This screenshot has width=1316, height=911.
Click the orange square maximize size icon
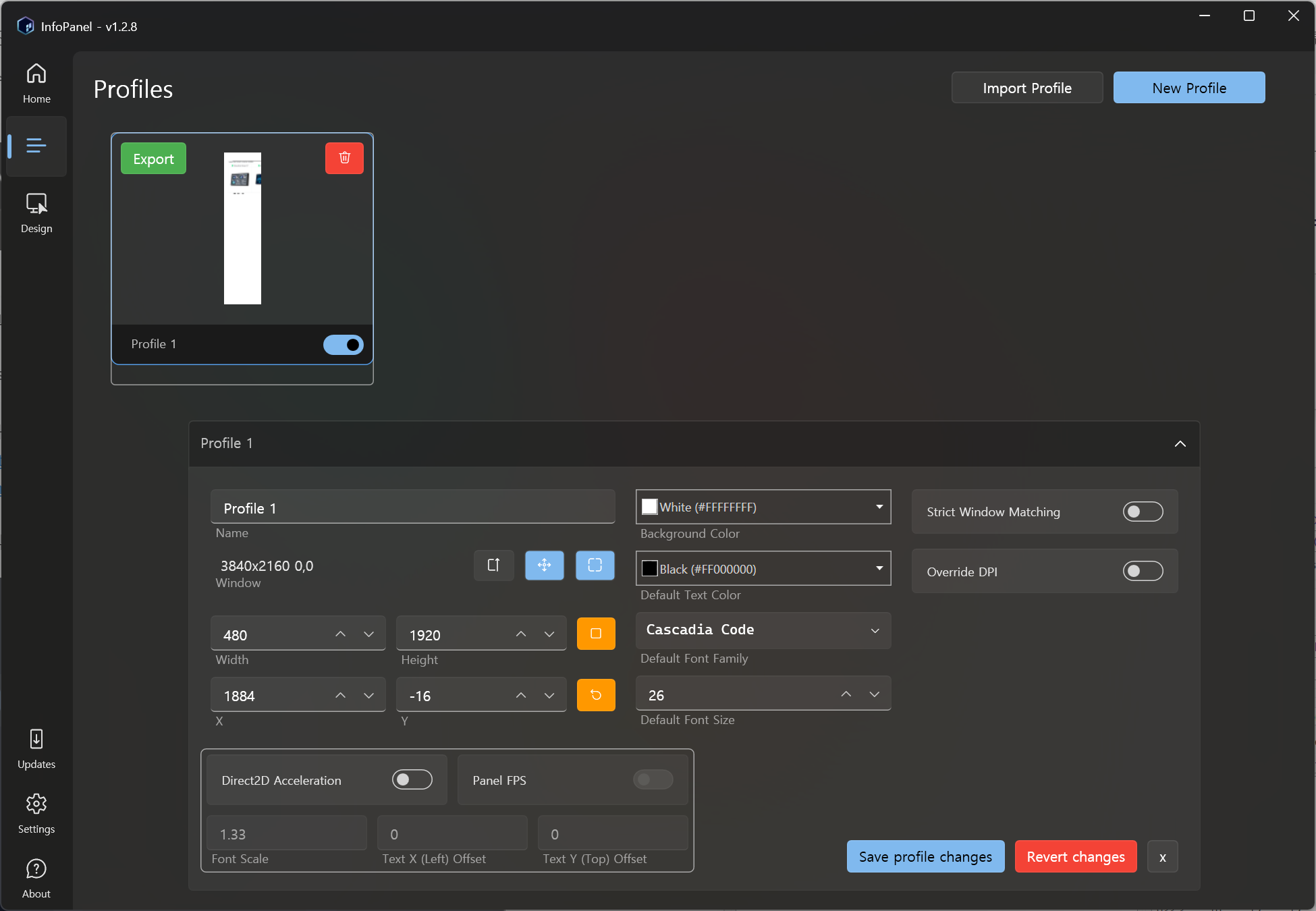(596, 634)
